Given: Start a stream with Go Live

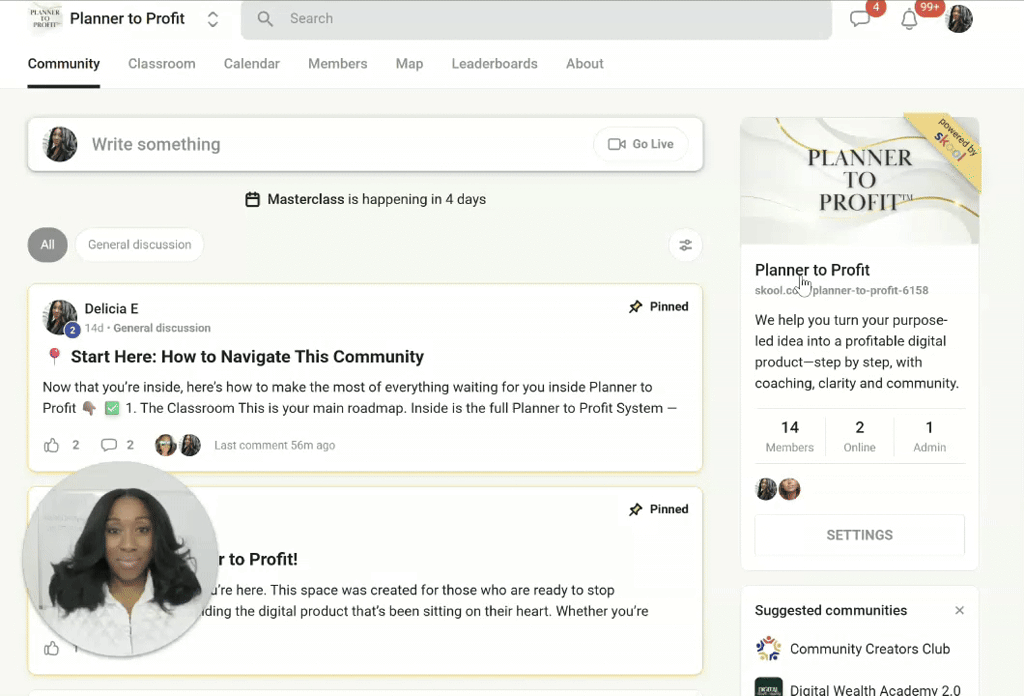Looking at the screenshot, I should coord(641,144).
